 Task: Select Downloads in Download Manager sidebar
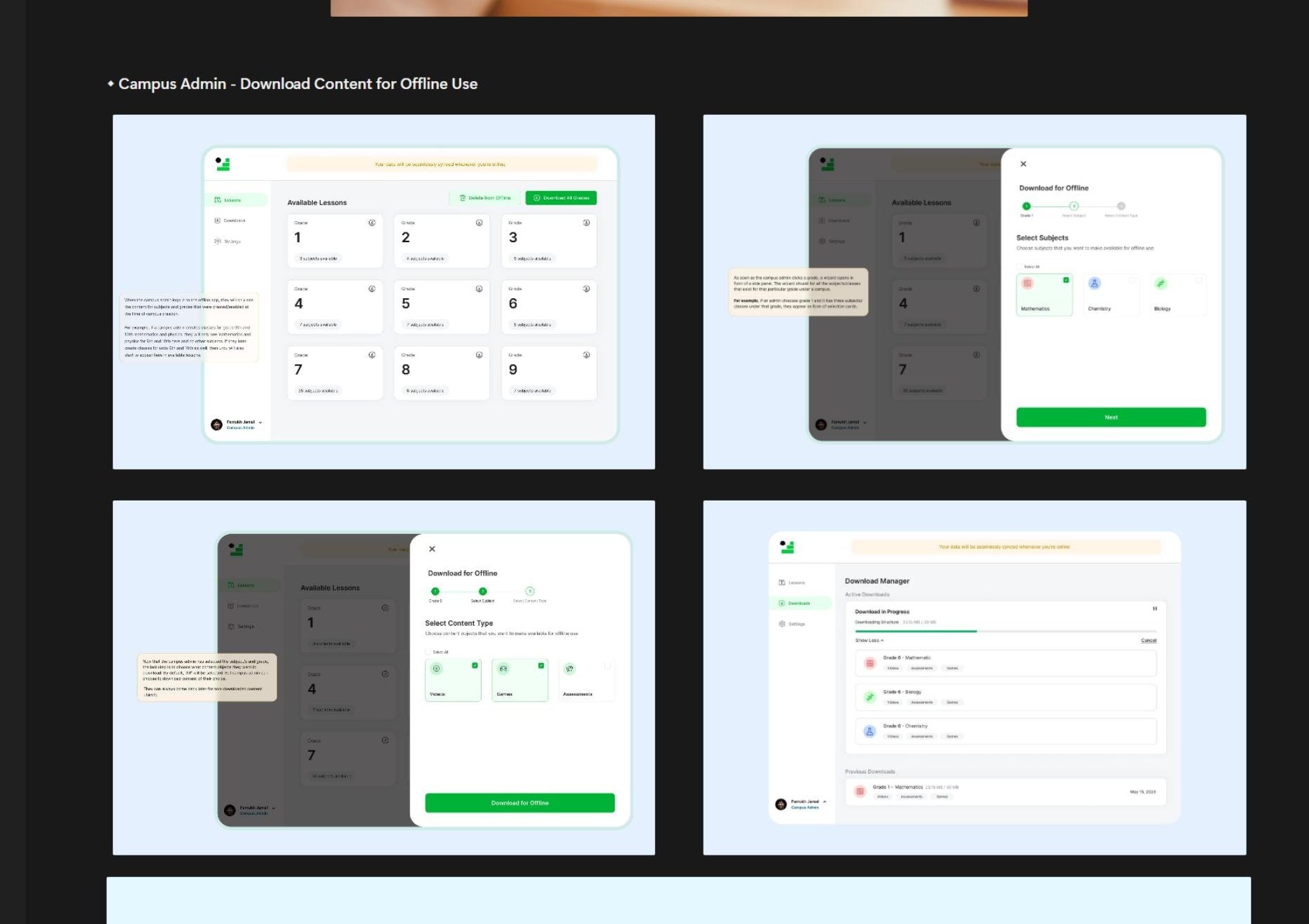[x=801, y=603]
